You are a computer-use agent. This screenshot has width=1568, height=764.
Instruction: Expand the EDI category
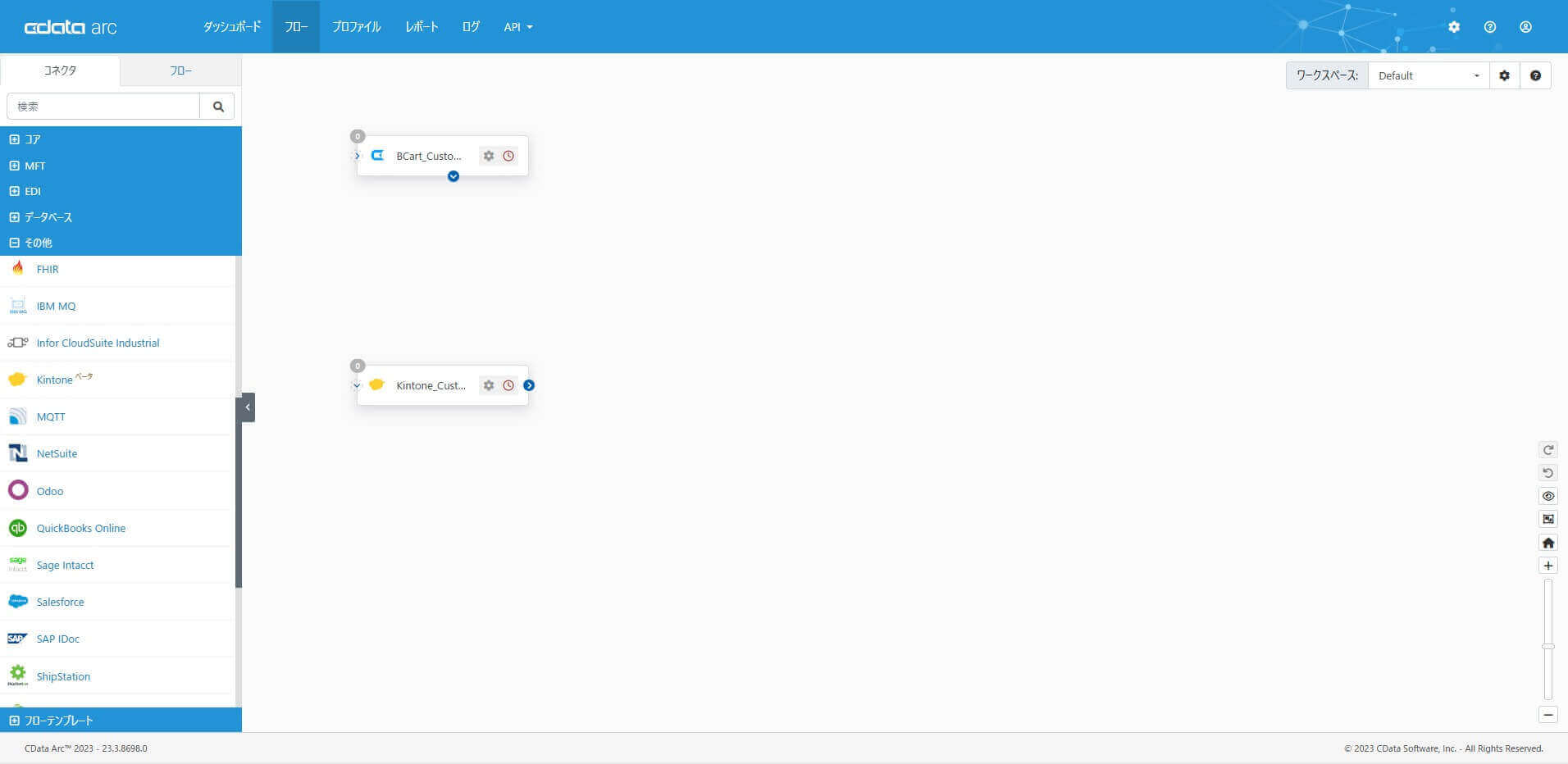pyautogui.click(x=121, y=191)
